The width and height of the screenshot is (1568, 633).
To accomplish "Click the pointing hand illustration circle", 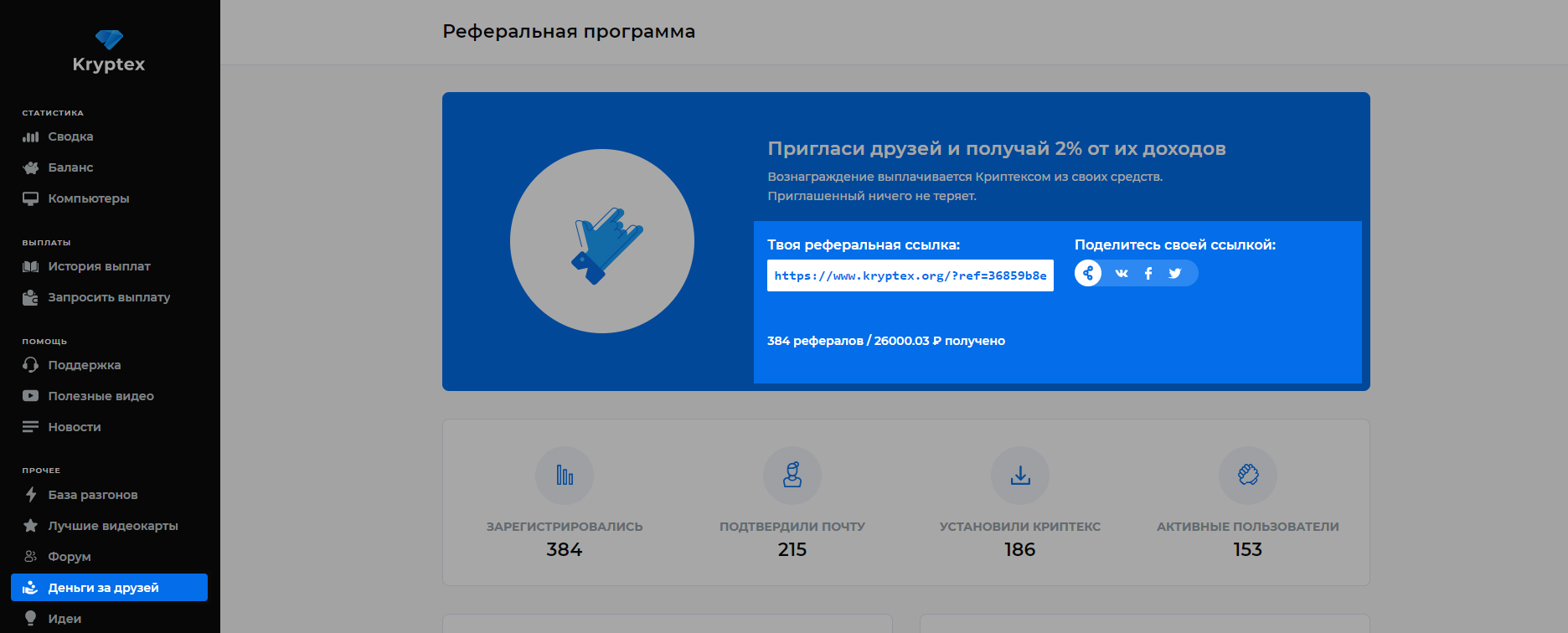I will pos(602,241).
